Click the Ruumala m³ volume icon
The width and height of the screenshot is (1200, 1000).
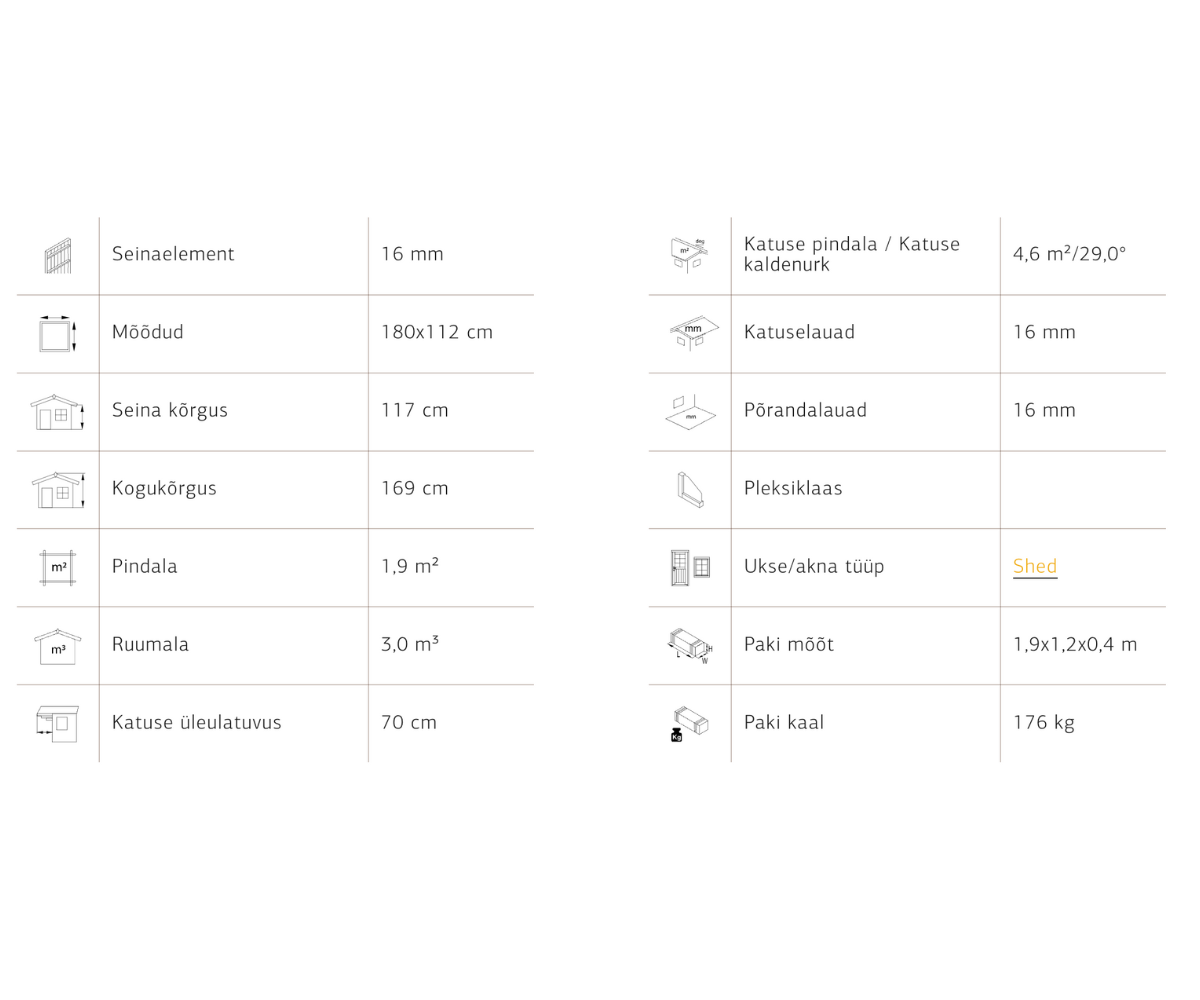(x=58, y=646)
